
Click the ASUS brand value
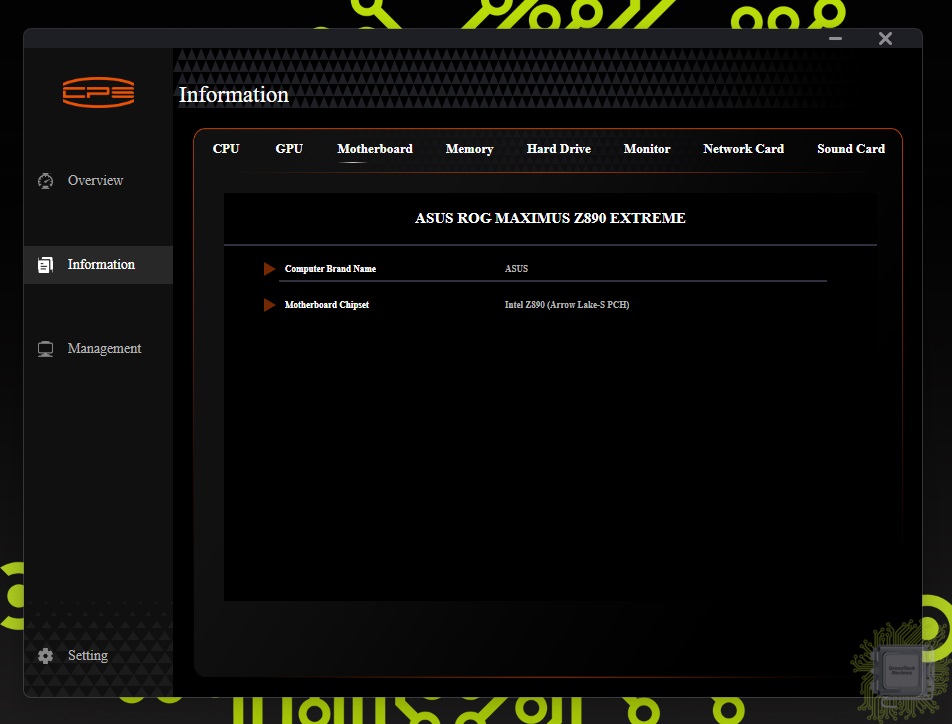pos(516,268)
